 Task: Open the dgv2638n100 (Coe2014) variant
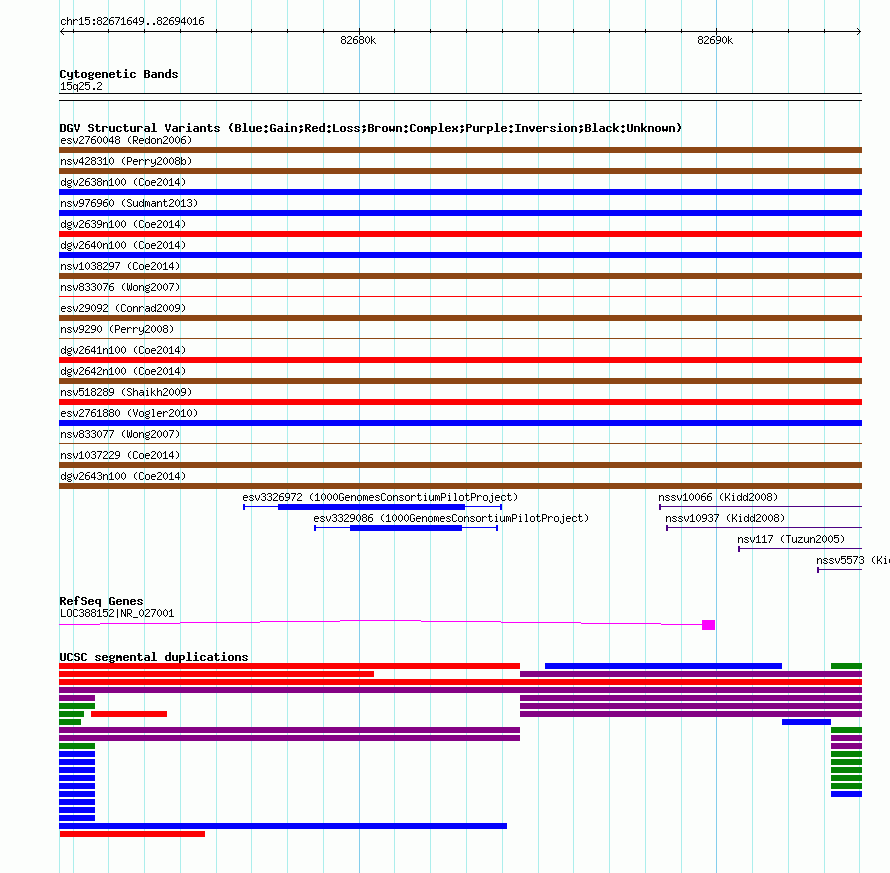tap(123, 182)
